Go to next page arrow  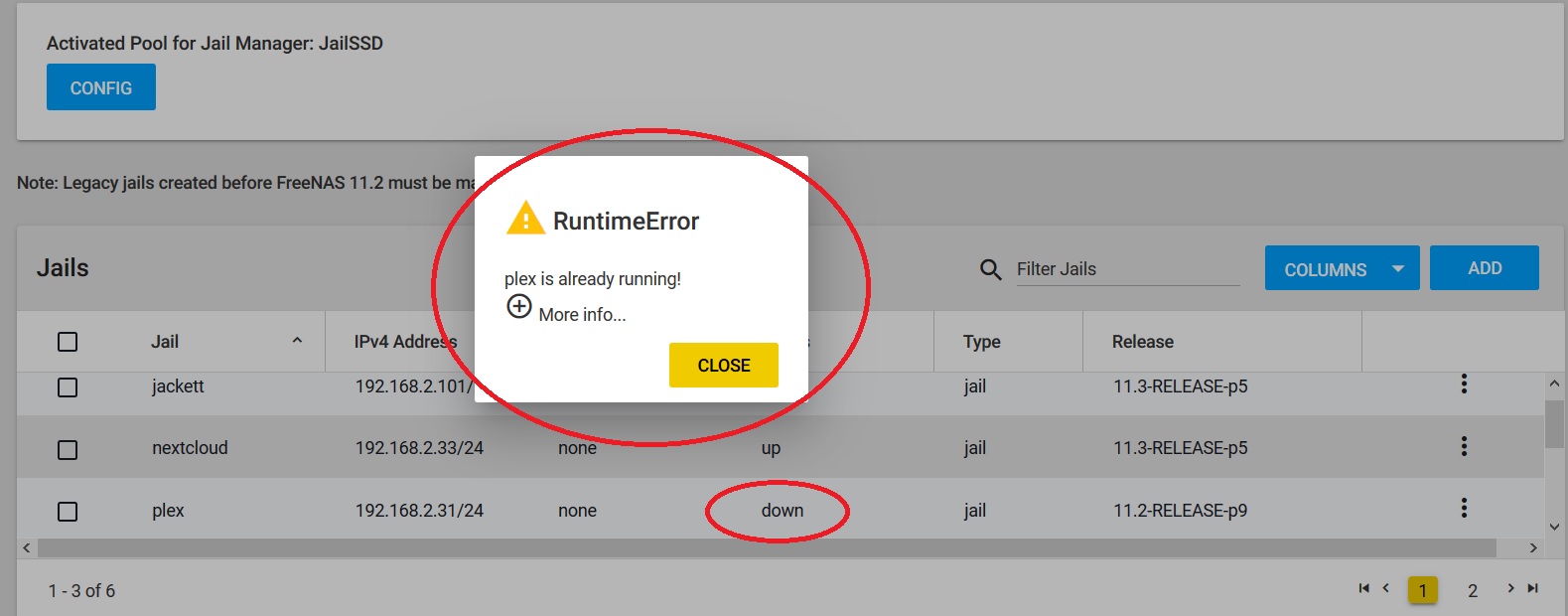coord(1510,588)
